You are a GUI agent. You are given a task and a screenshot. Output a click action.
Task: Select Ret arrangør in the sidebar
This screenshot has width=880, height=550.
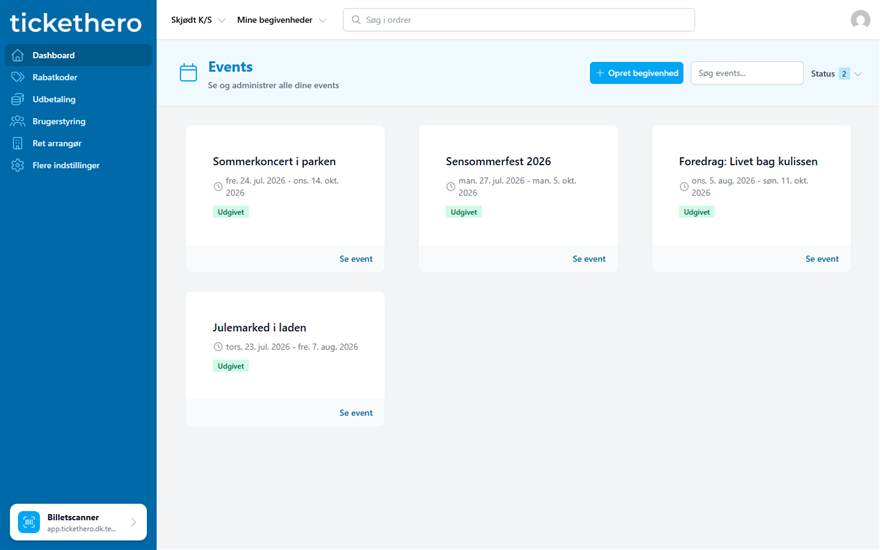[x=79, y=143]
